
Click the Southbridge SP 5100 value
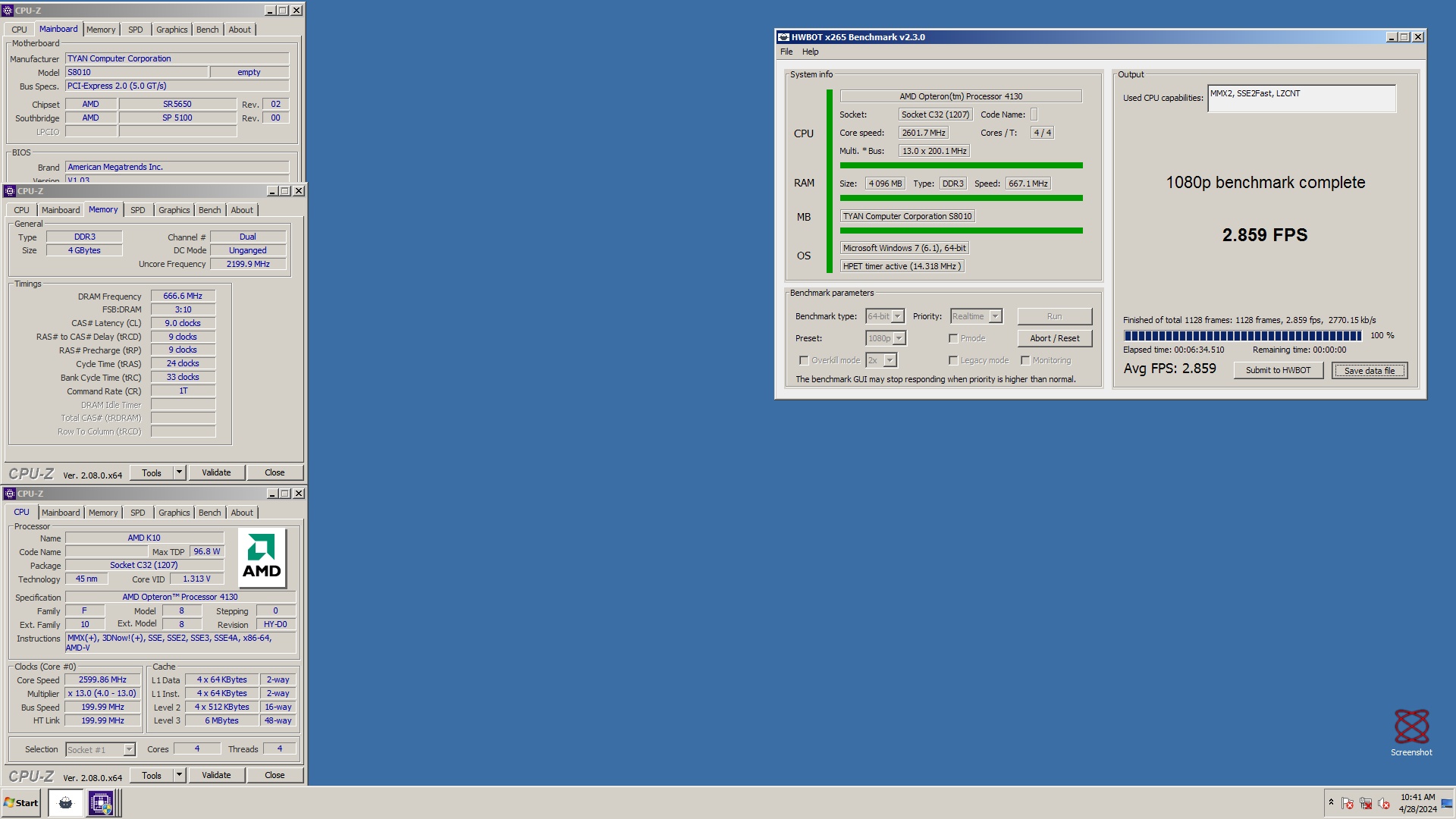tap(177, 118)
